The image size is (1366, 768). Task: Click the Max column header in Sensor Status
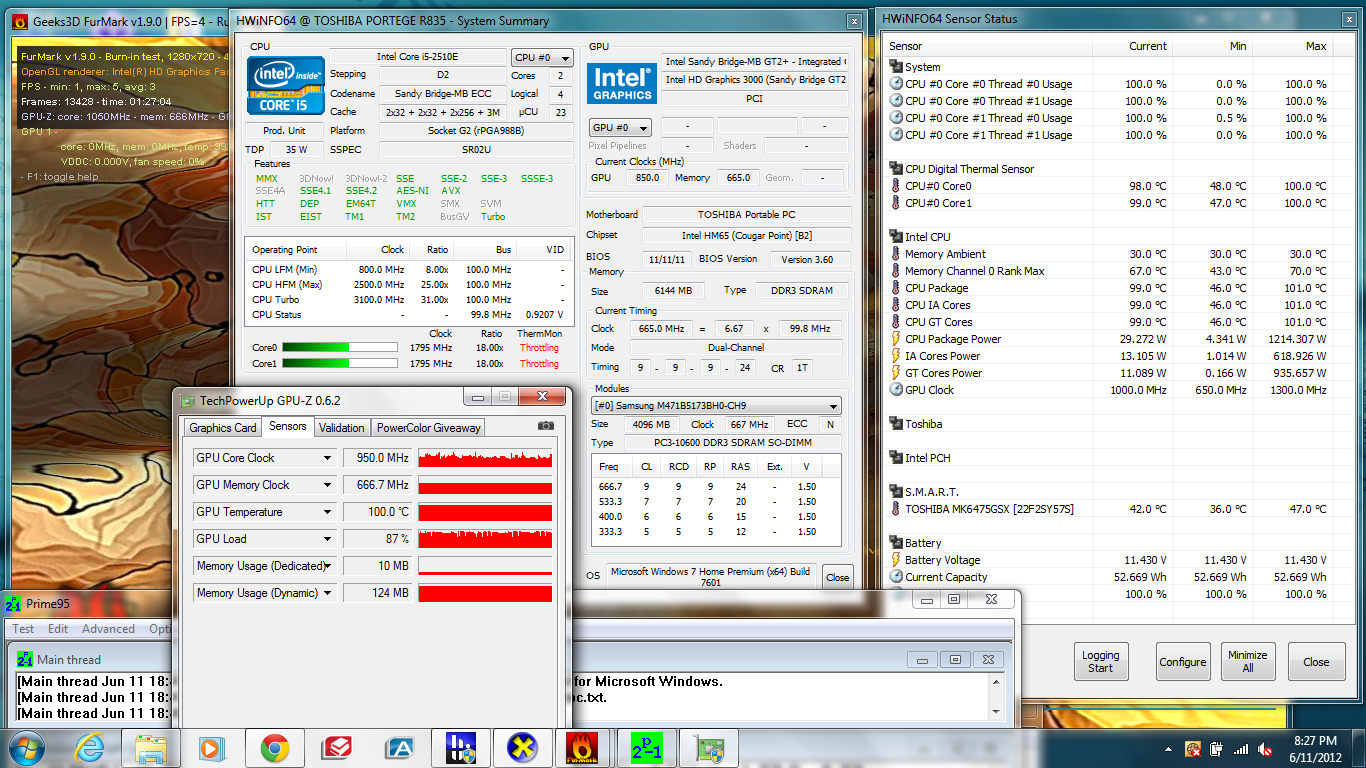tap(1294, 46)
